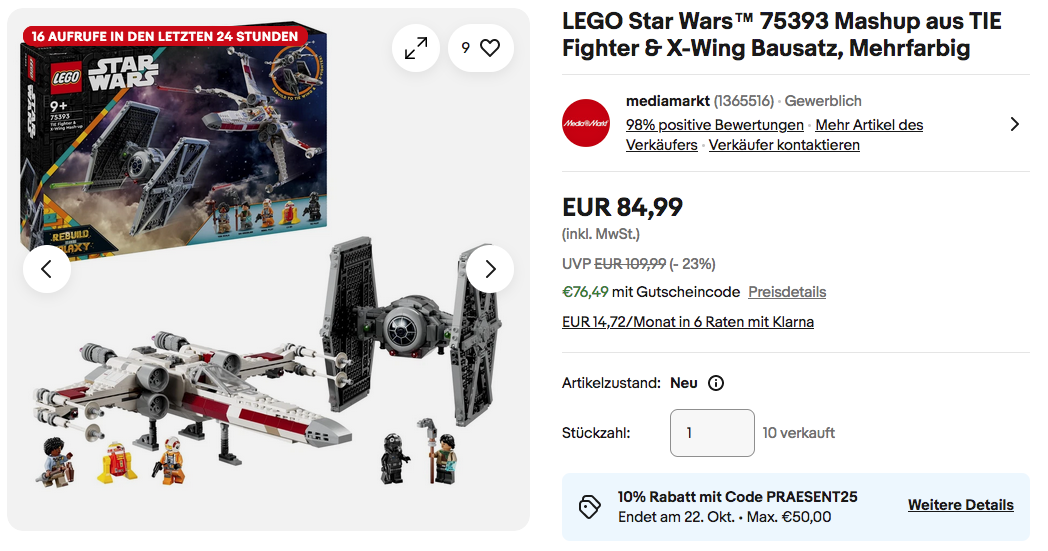Click Verkäufer kontaktieren link
The width and height of the screenshot is (1048, 551).
pos(784,145)
